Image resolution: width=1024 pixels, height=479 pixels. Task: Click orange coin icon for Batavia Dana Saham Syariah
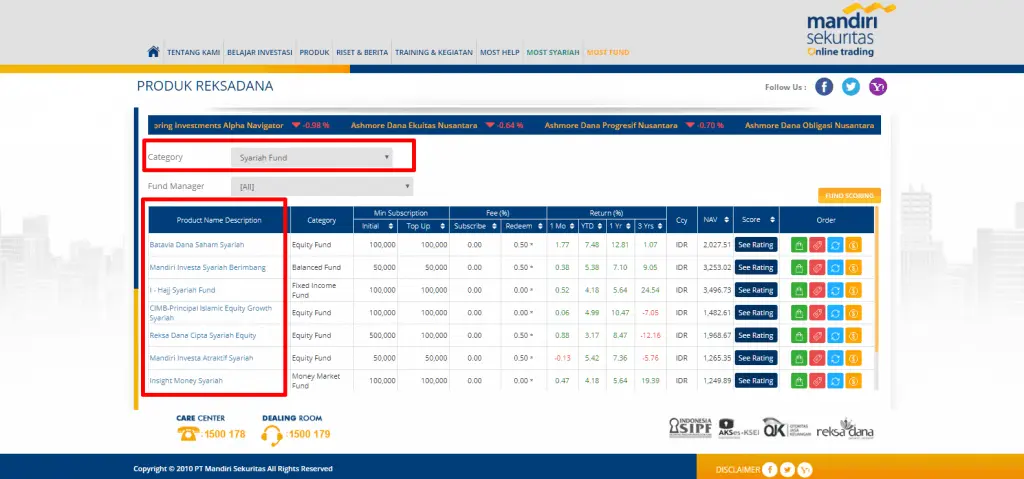coord(854,245)
